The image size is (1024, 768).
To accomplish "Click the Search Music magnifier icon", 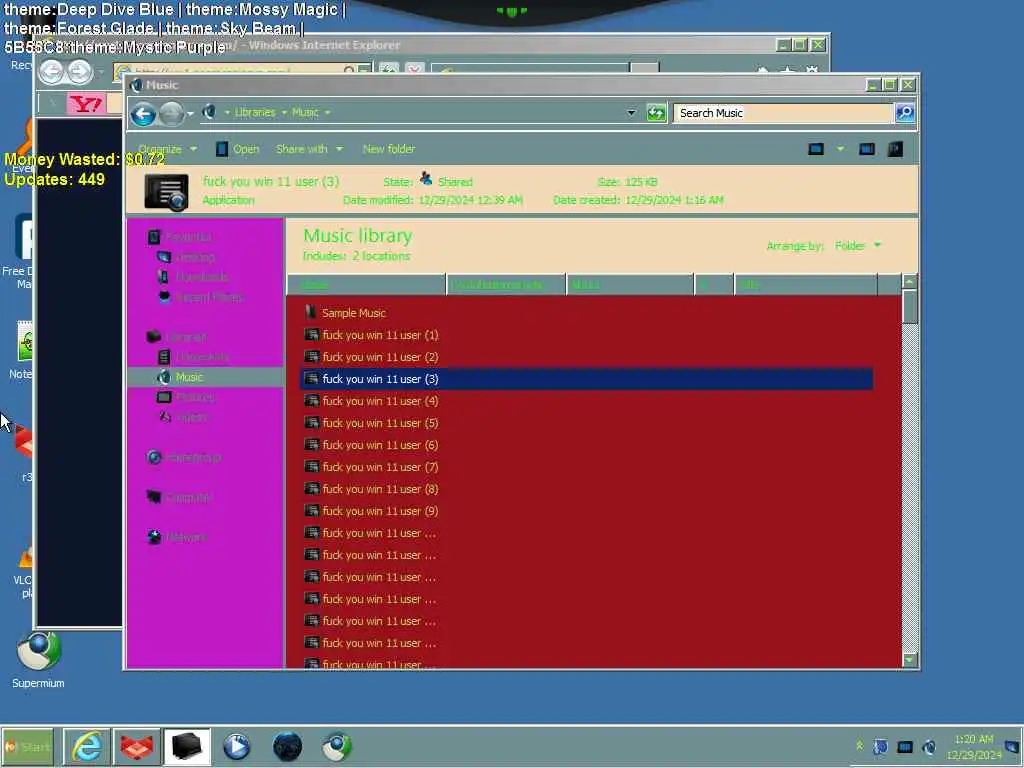I will click(x=904, y=112).
